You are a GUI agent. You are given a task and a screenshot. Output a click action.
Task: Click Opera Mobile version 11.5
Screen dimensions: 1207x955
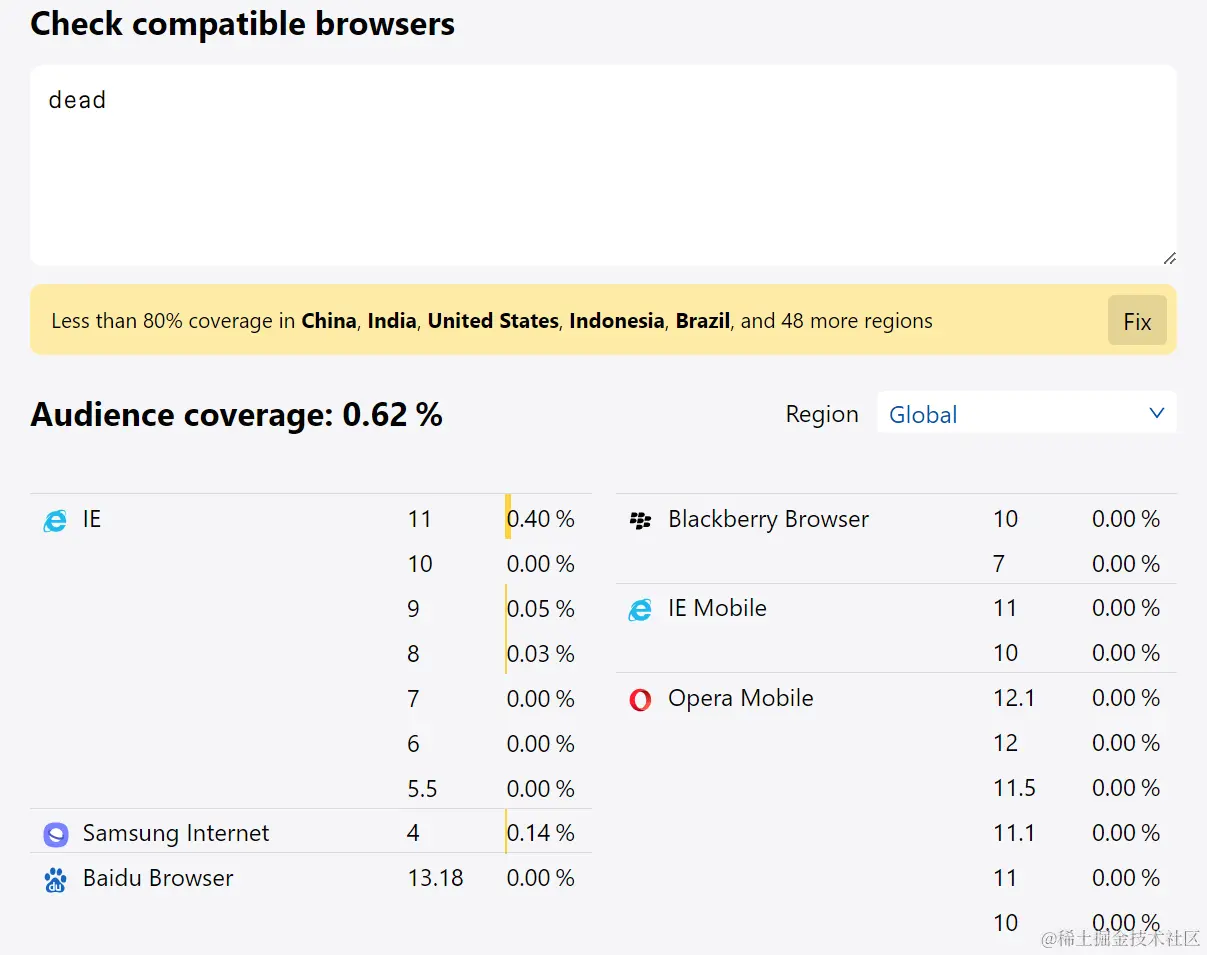1014,788
